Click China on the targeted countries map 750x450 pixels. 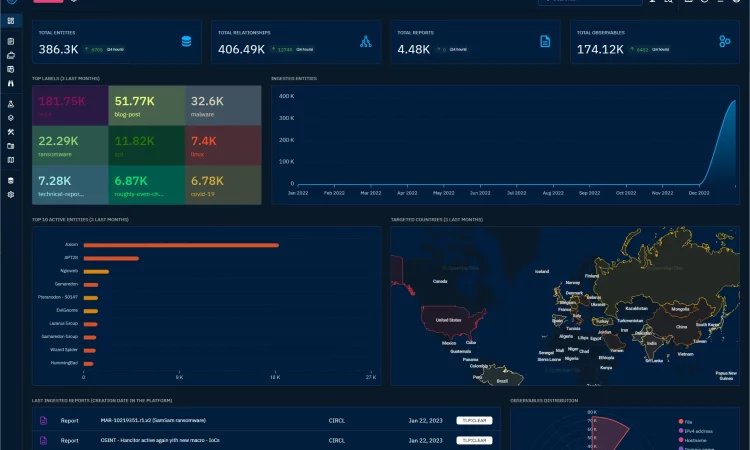pos(682,327)
